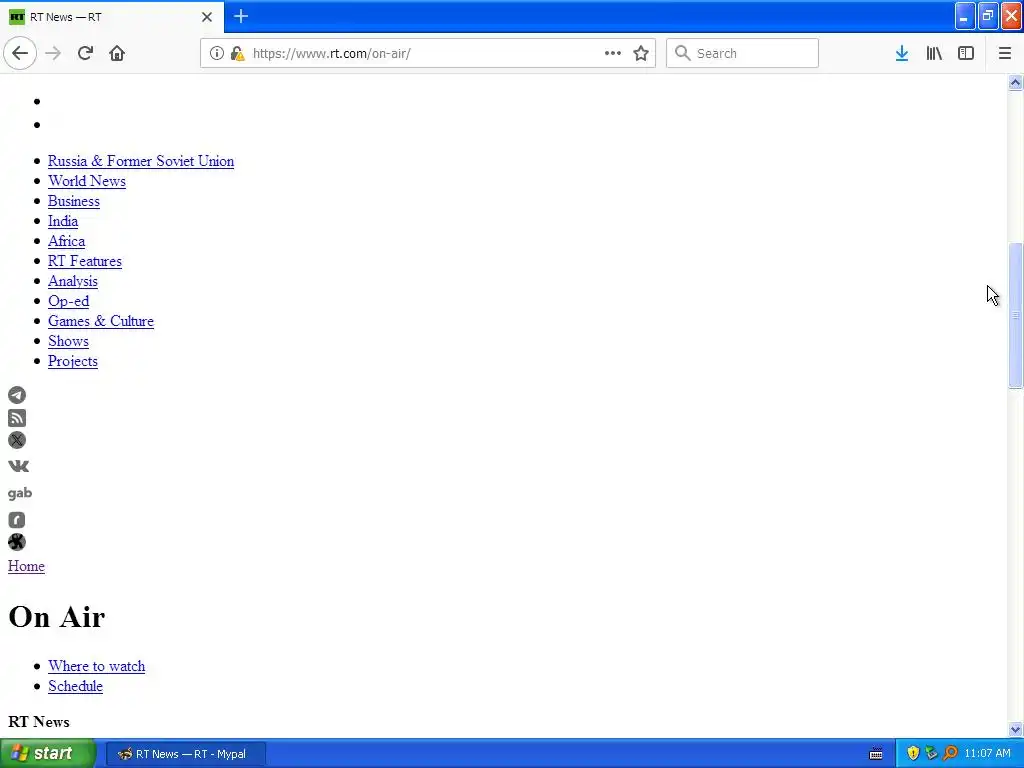This screenshot has height=768, width=1024.
Task: Open the Op-ed link
Action: 69,301
